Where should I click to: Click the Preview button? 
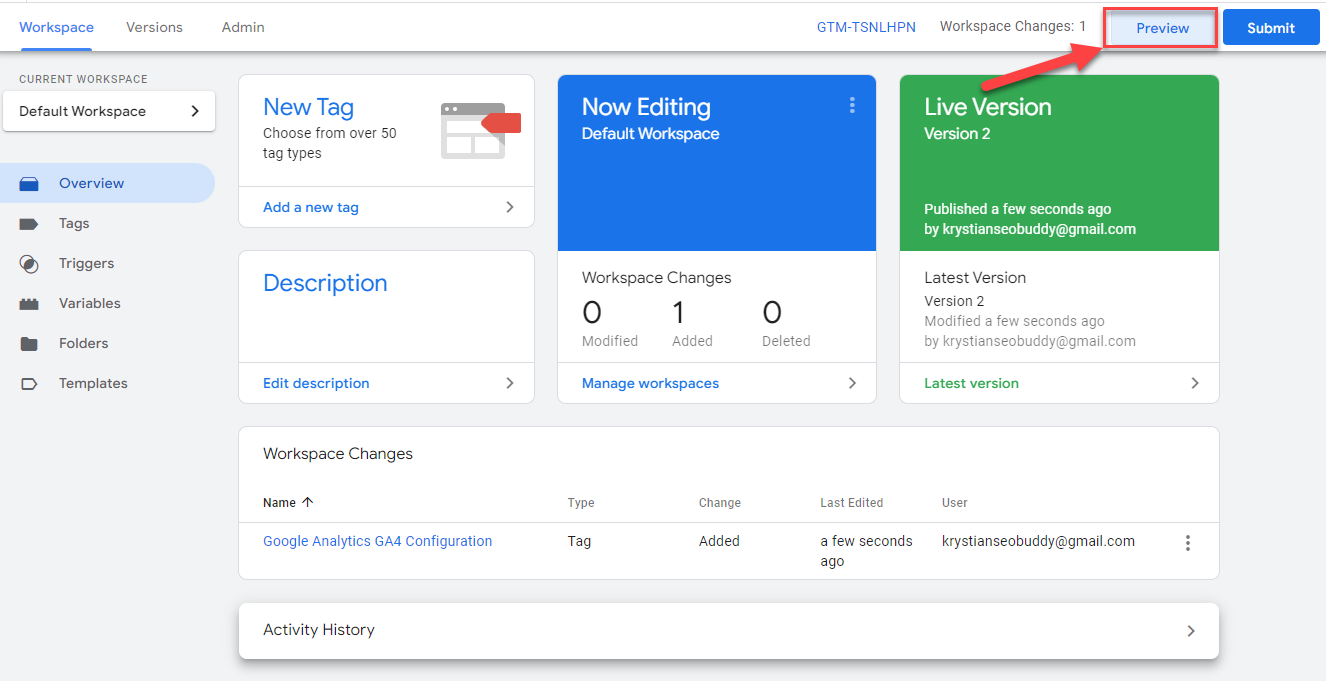click(1162, 28)
